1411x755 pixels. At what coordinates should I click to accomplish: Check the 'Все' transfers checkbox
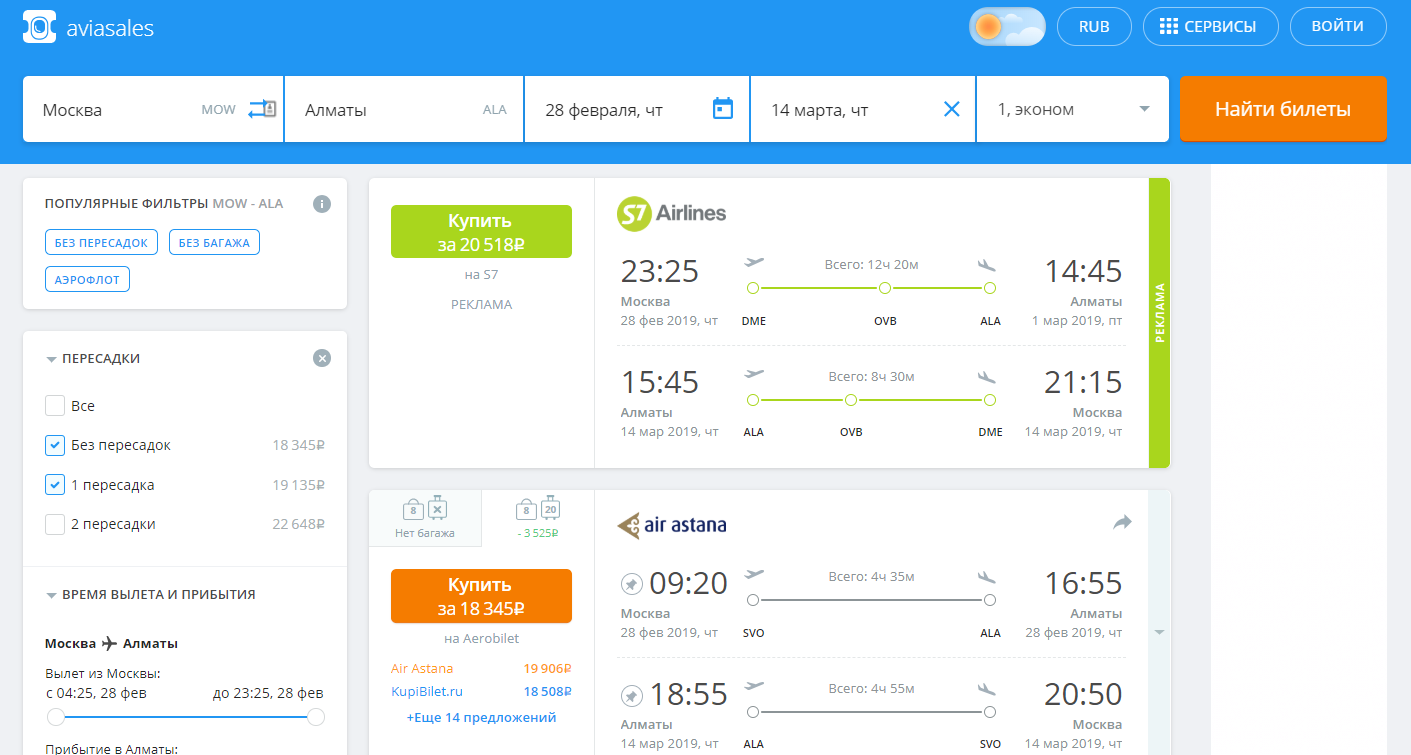coord(55,406)
